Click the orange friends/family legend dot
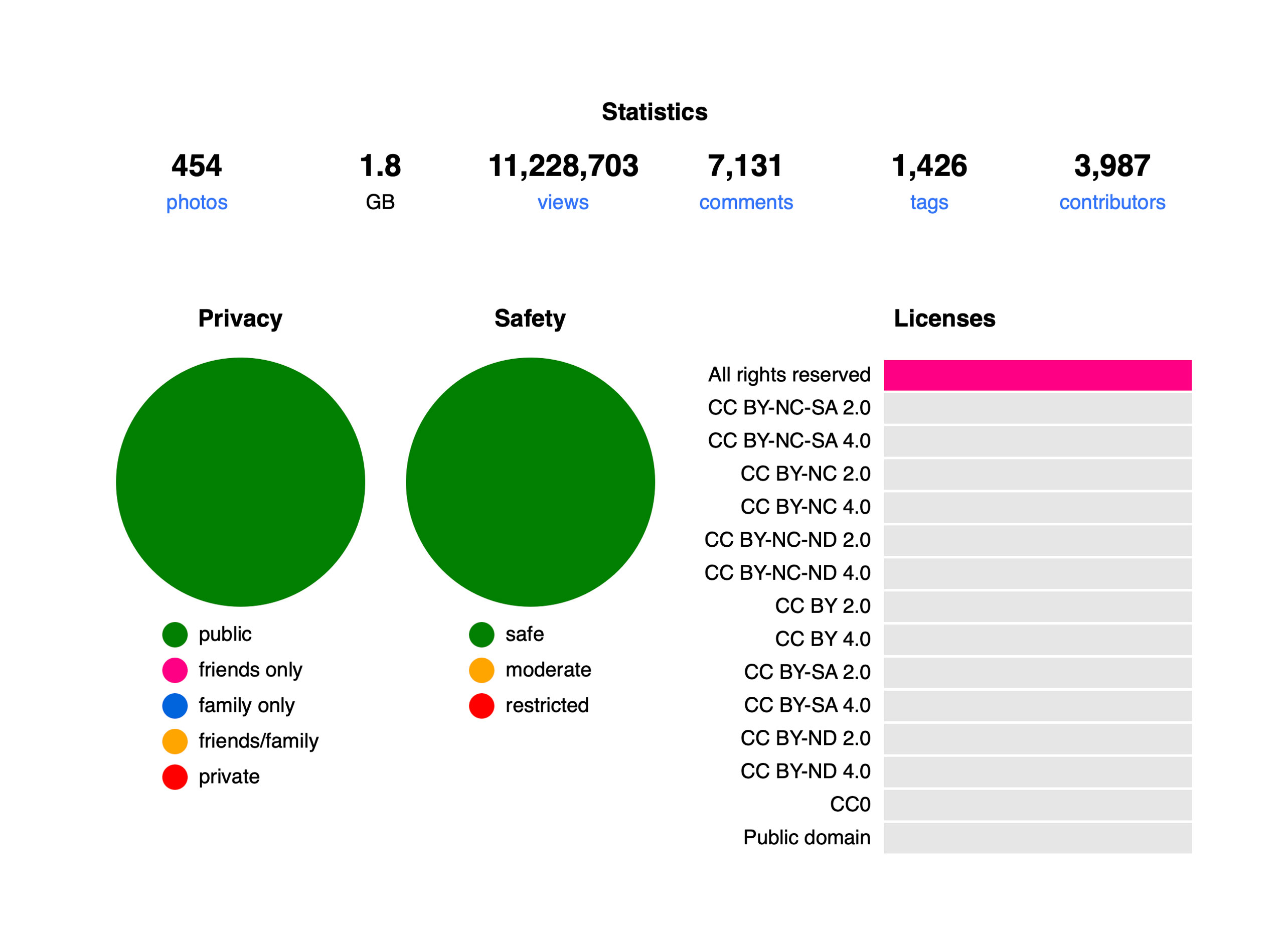The height and width of the screenshot is (926, 1288). [x=175, y=741]
